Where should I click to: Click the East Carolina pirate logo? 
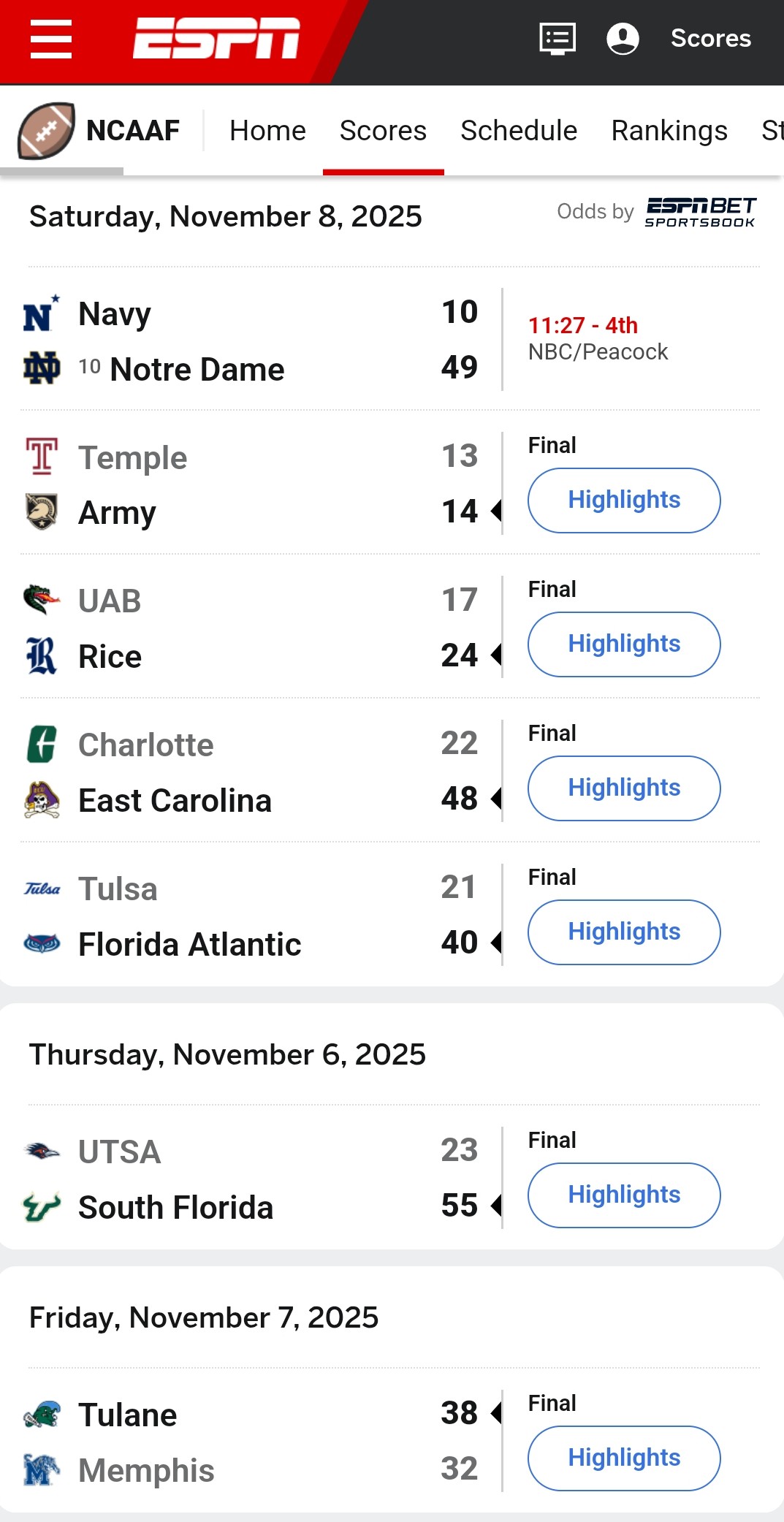tap(42, 800)
